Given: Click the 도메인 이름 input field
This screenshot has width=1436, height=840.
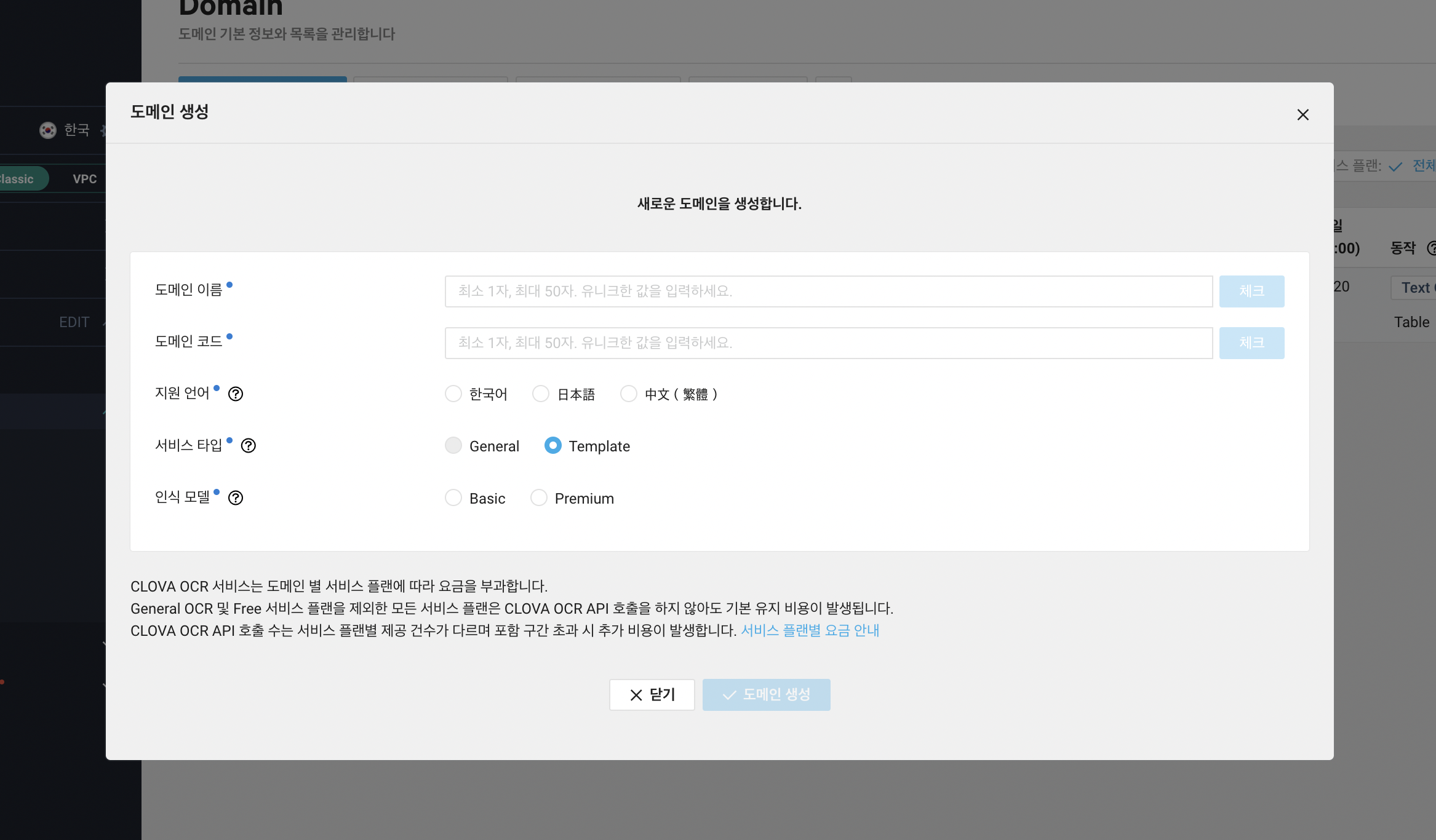Looking at the screenshot, I should (828, 291).
